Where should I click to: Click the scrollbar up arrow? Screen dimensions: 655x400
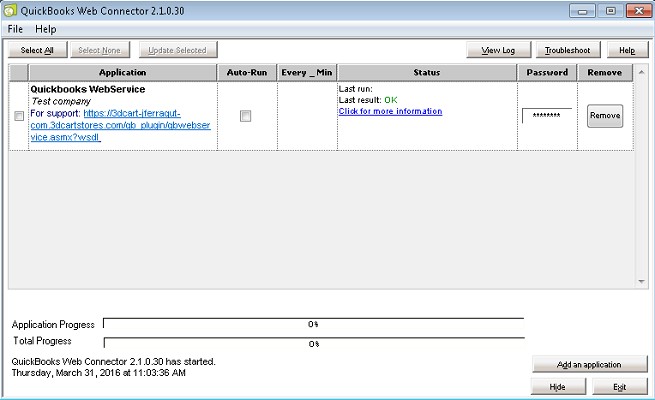641,72
